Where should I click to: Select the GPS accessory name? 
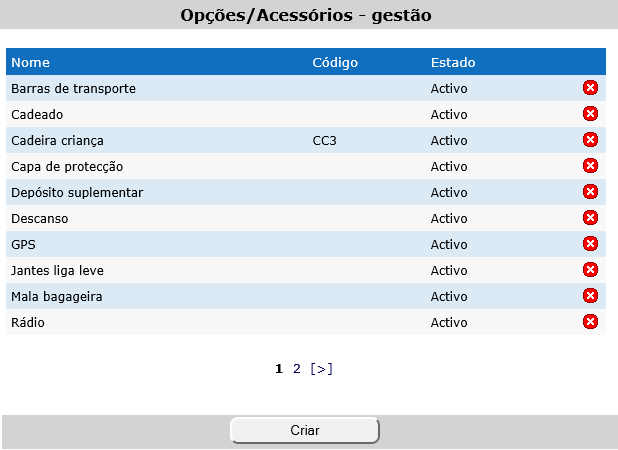pos(24,244)
